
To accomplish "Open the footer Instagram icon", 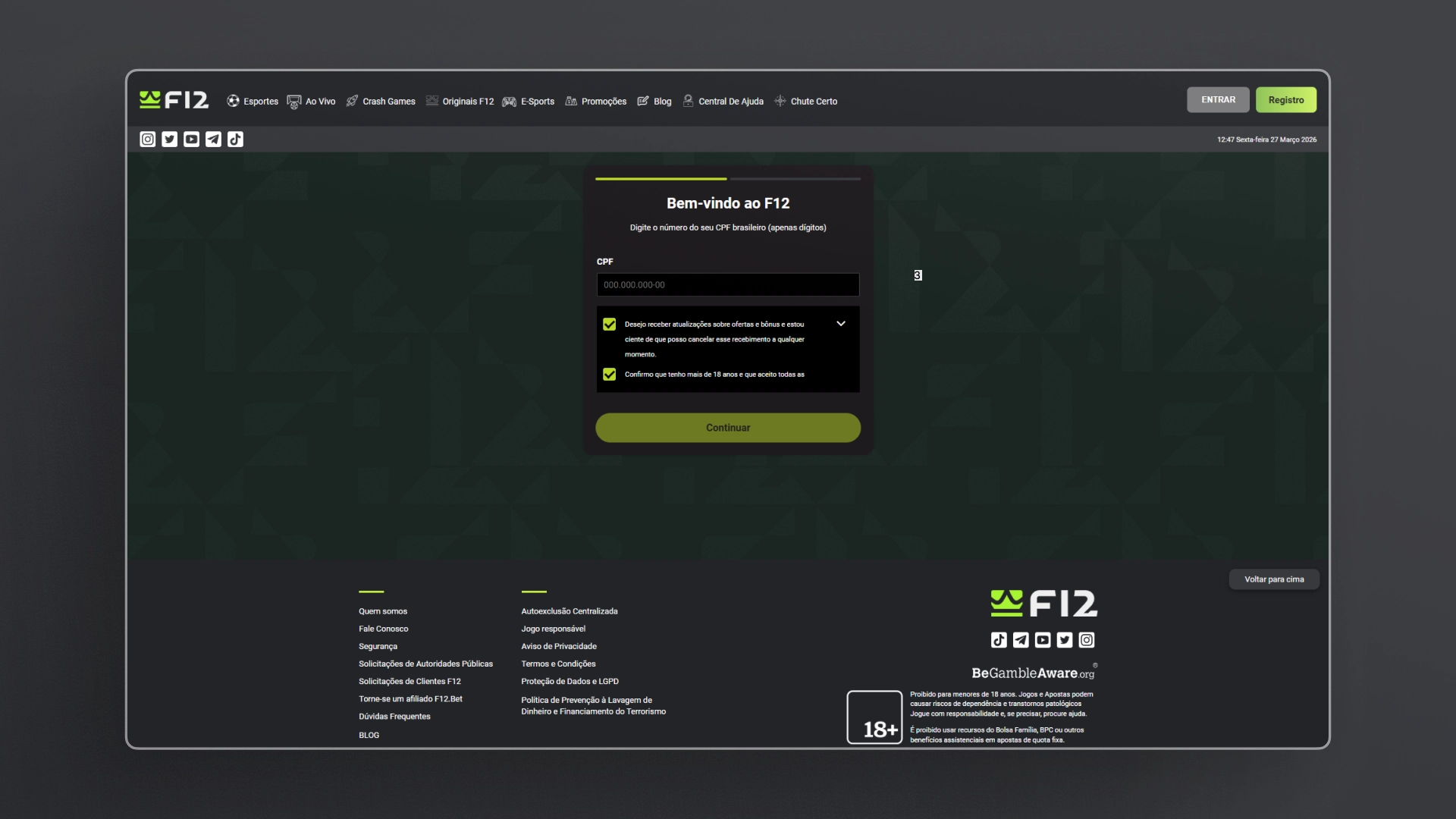I will coord(1087,640).
